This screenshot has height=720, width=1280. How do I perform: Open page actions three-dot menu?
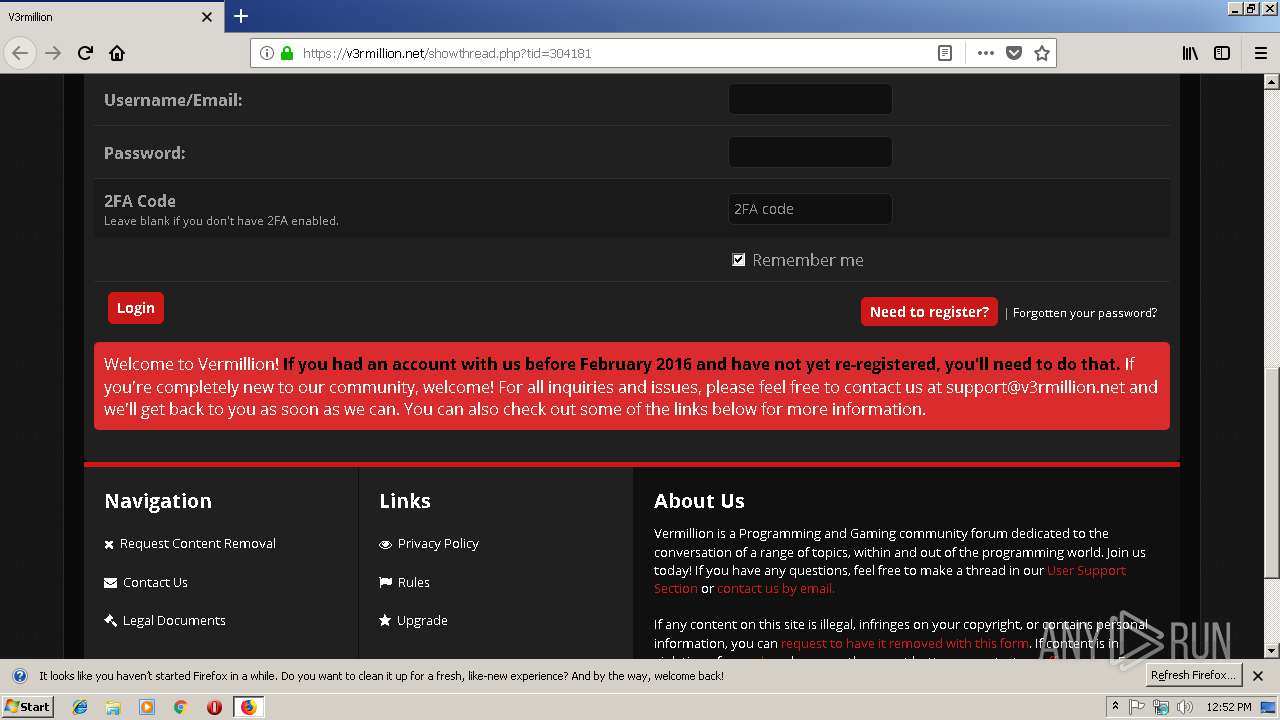[986, 53]
